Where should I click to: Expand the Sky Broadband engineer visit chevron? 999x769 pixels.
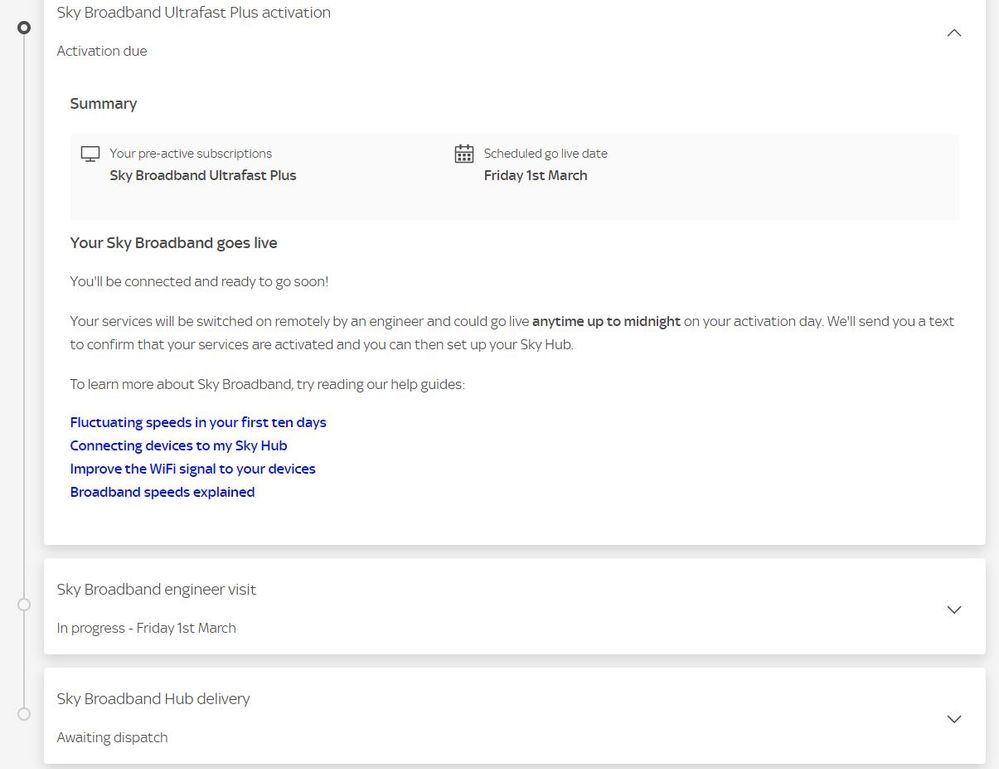tap(954, 609)
